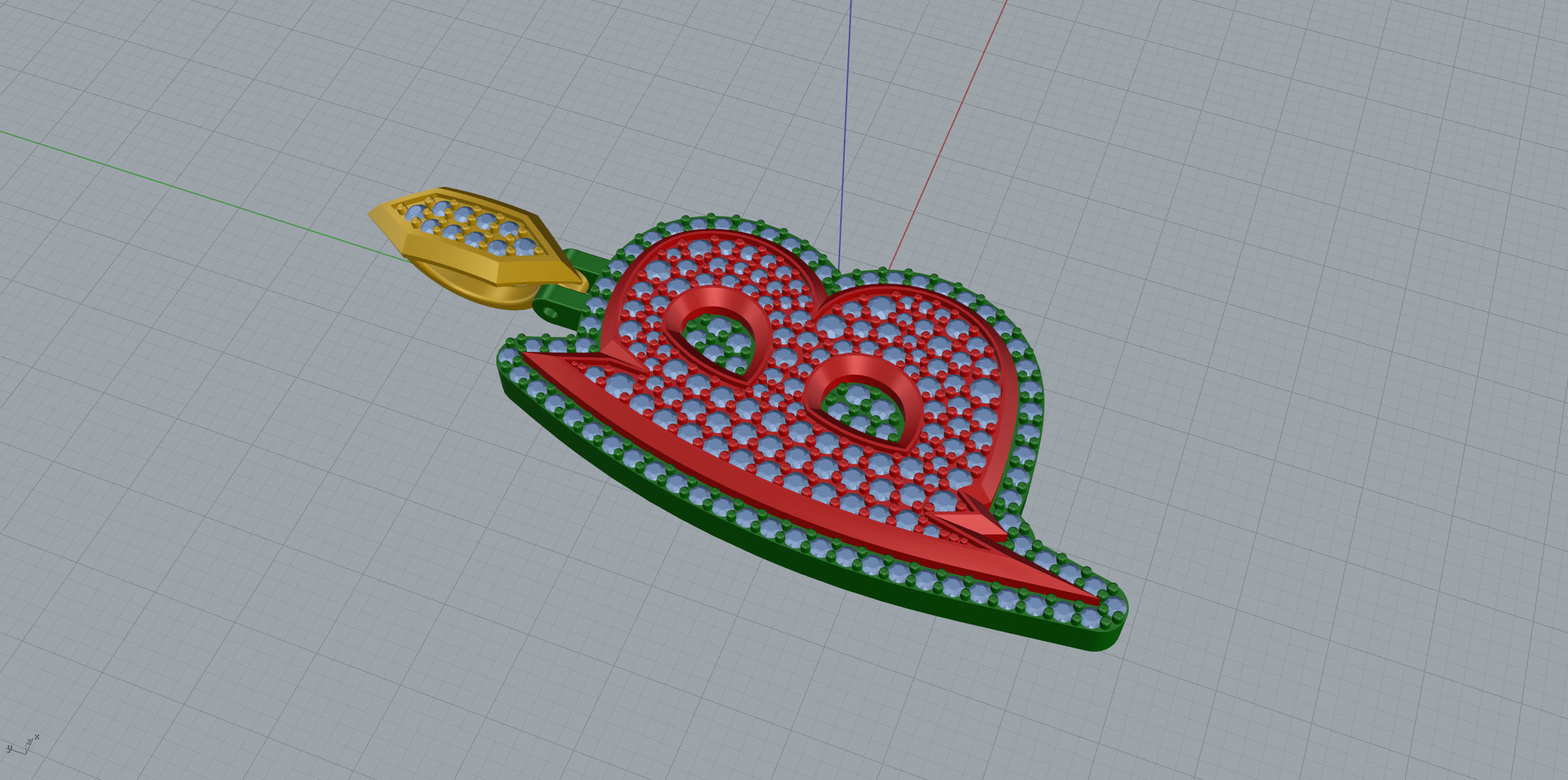This screenshot has height=780, width=1568.
Task: Click the world axes icon in the viewport corner
Action: [x=23, y=745]
